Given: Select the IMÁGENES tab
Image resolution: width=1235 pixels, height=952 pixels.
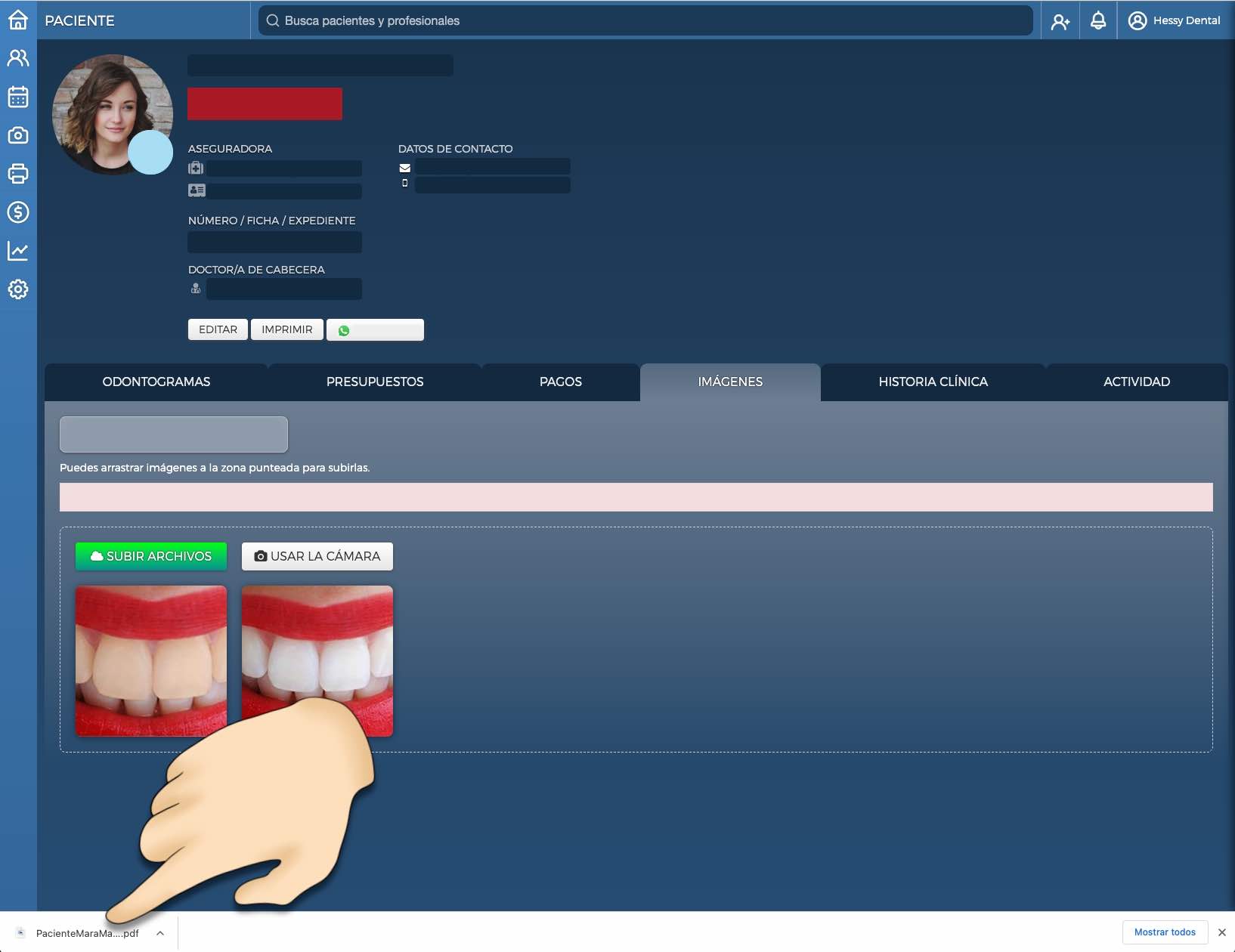Looking at the screenshot, I should (730, 382).
